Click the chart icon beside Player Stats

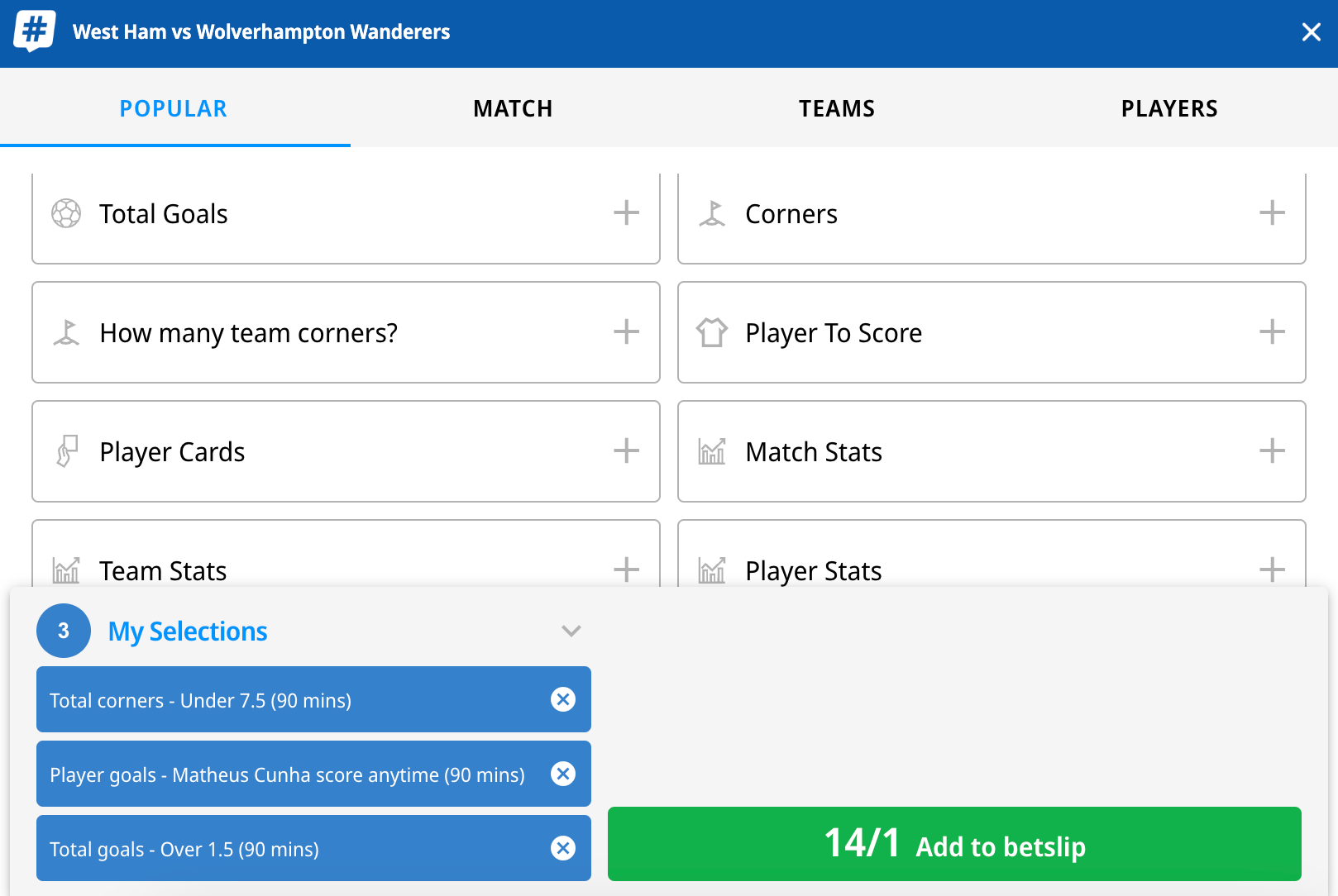712,570
